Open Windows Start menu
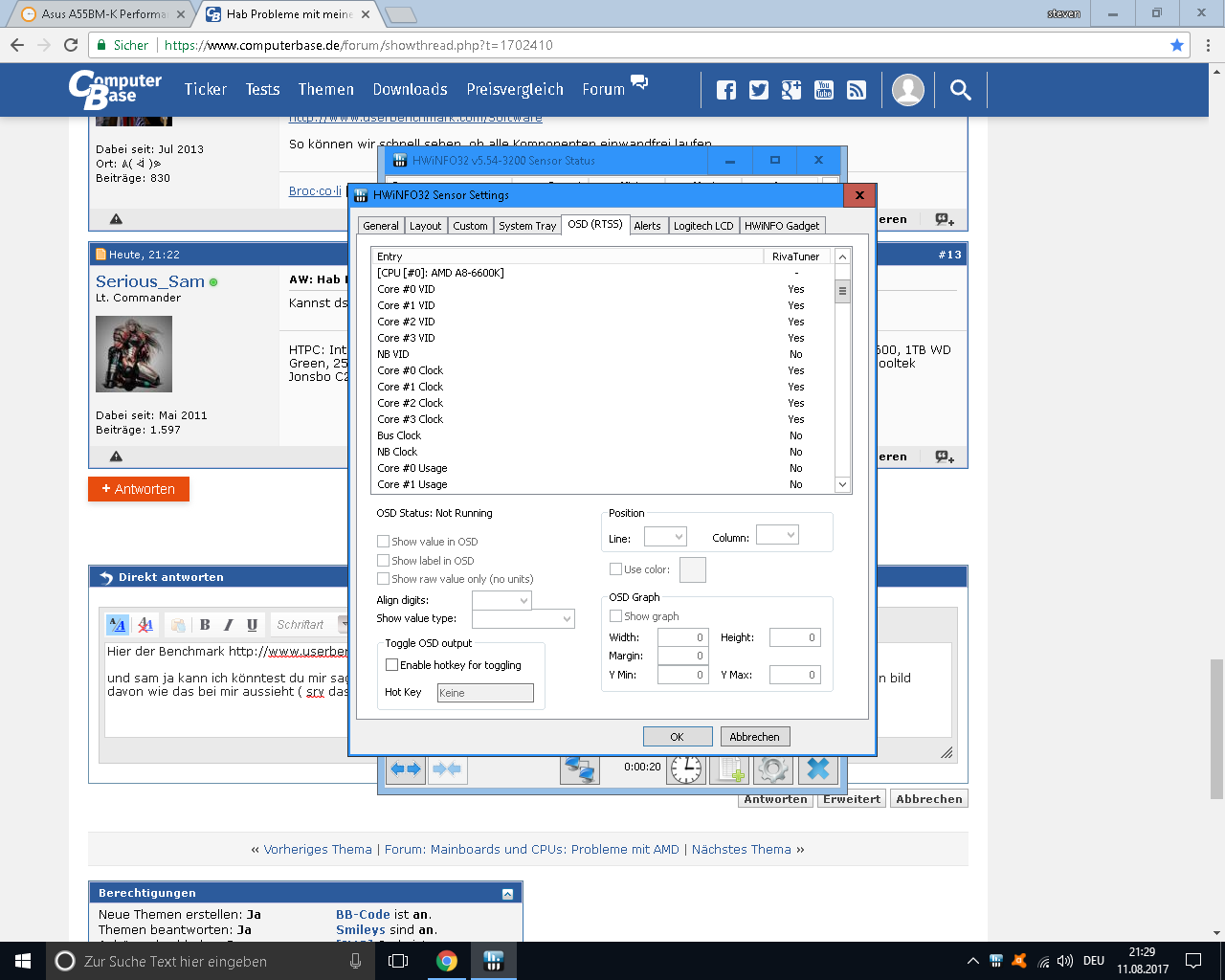 click(x=23, y=961)
